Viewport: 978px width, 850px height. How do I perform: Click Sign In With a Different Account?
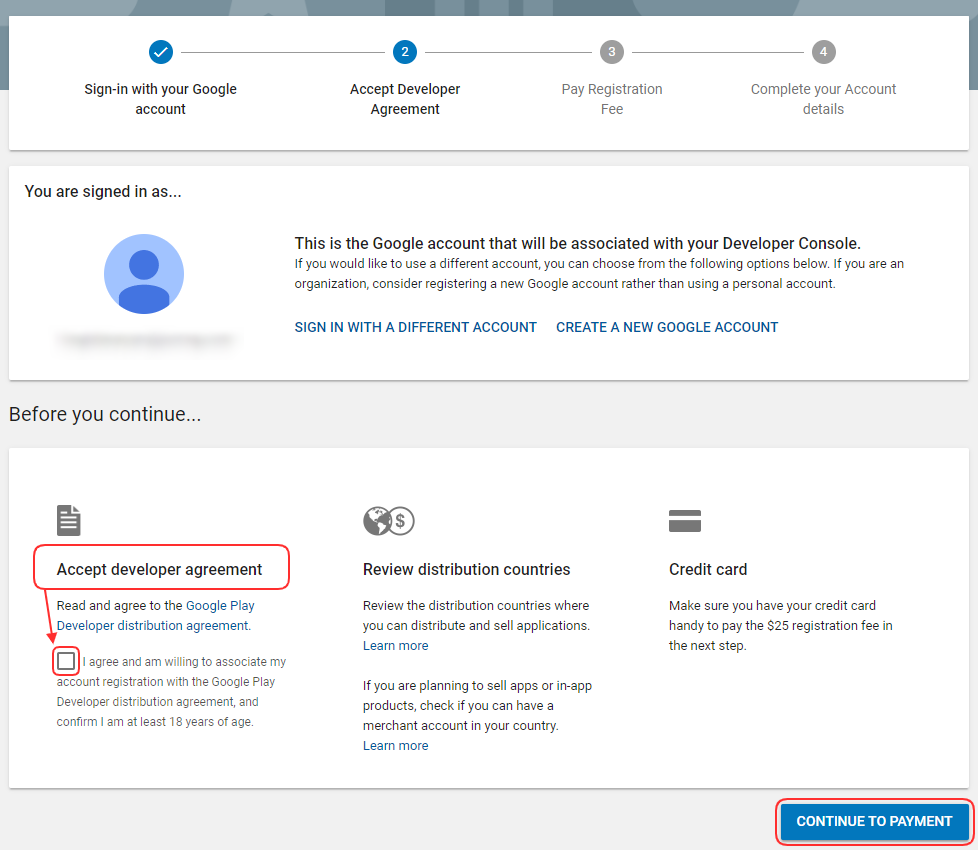[x=415, y=327]
